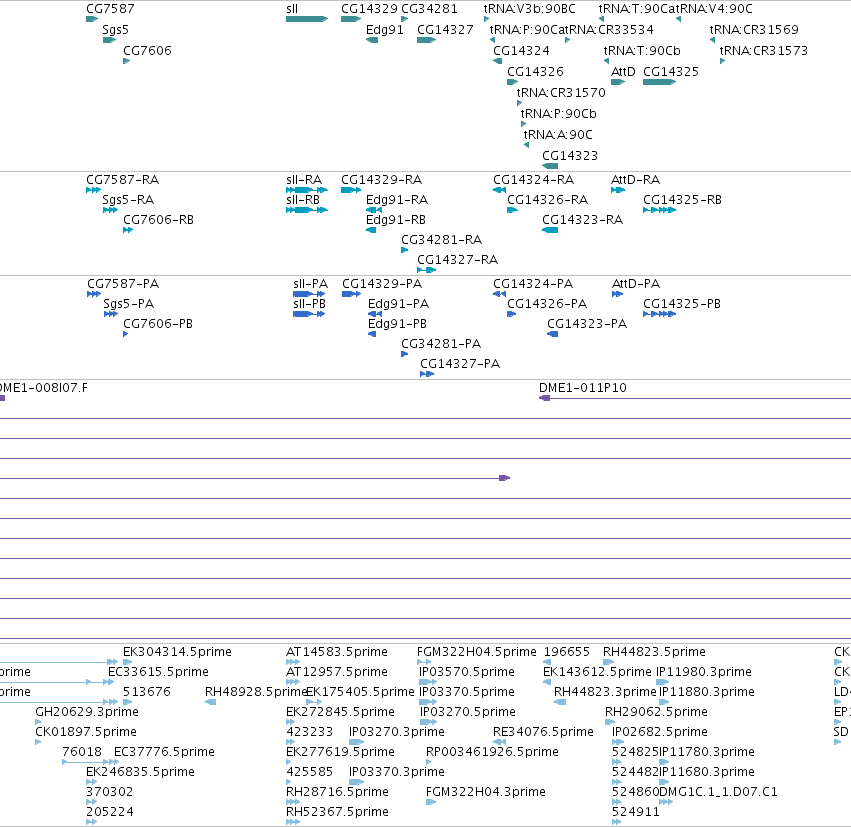The height and width of the screenshot is (827, 851).
Task: Select transcript Edg91-RB
Action: tap(396, 220)
